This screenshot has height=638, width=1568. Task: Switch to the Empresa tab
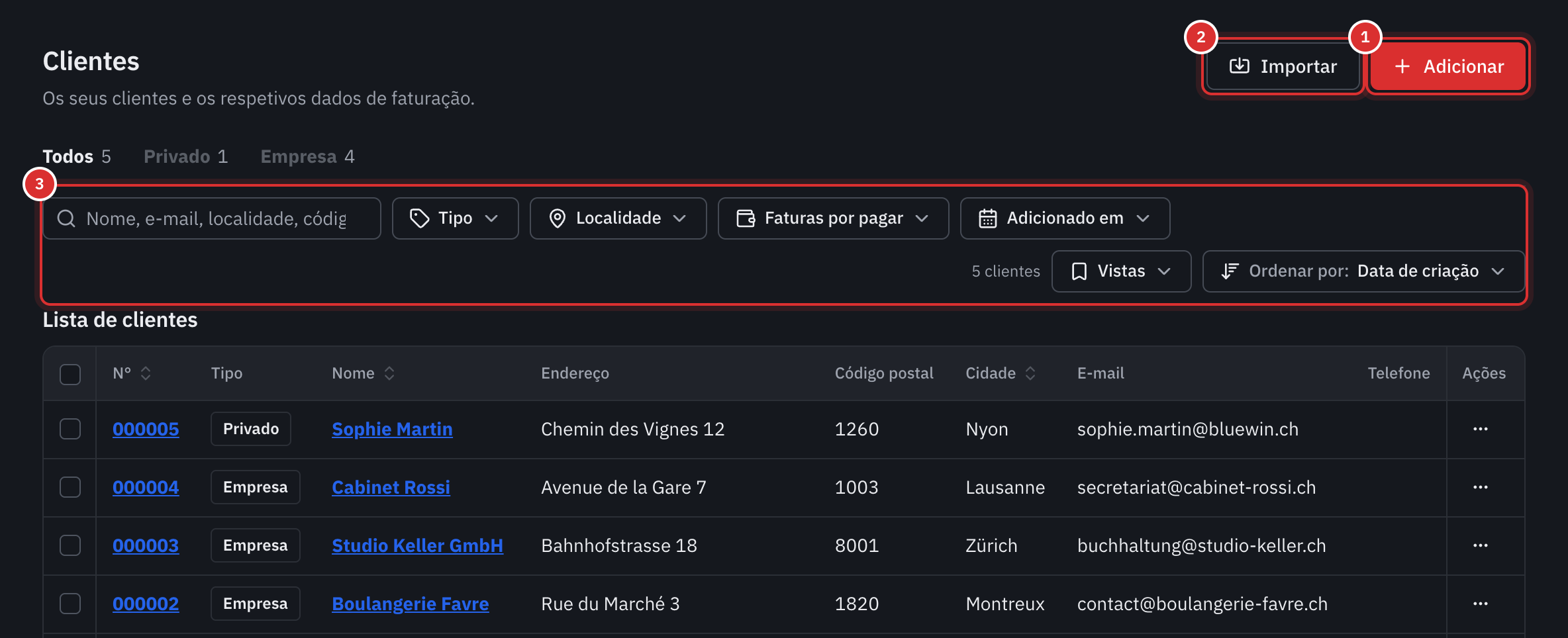[x=307, y=156]
